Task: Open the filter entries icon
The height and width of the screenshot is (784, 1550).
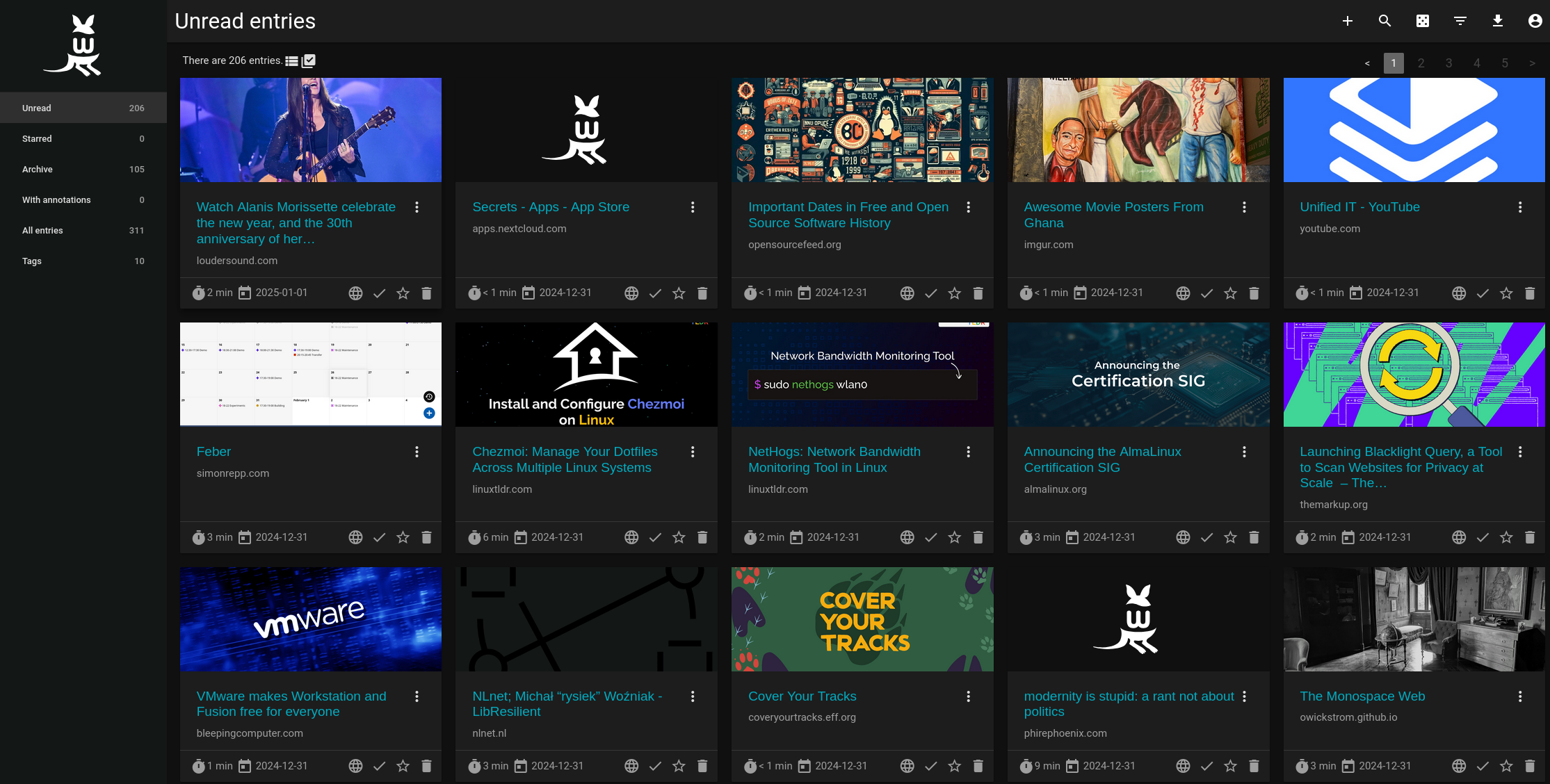Action: 1460,21
